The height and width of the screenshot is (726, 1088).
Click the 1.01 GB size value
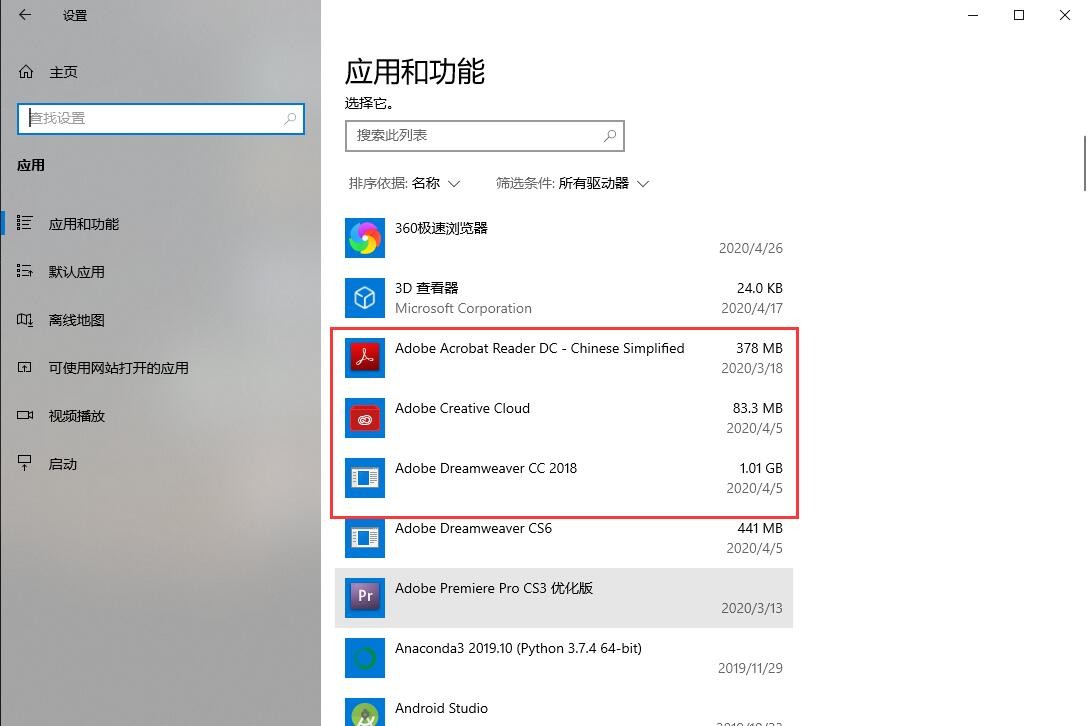(760, 468)
